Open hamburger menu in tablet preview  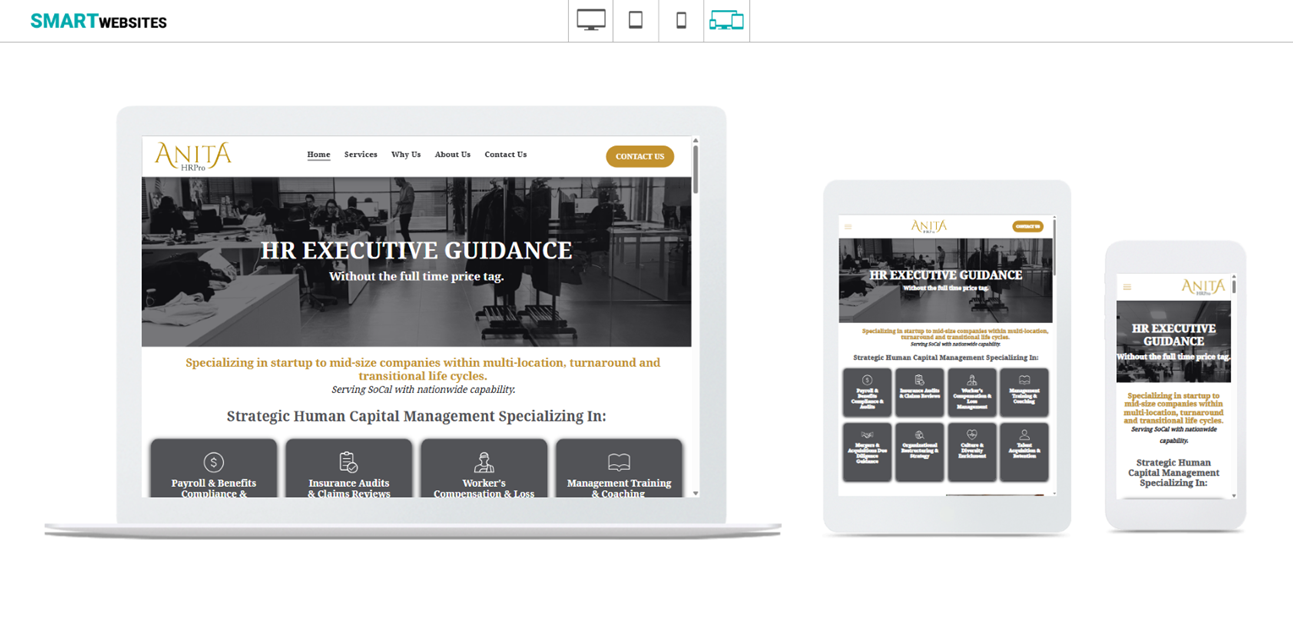pos(848,227)
